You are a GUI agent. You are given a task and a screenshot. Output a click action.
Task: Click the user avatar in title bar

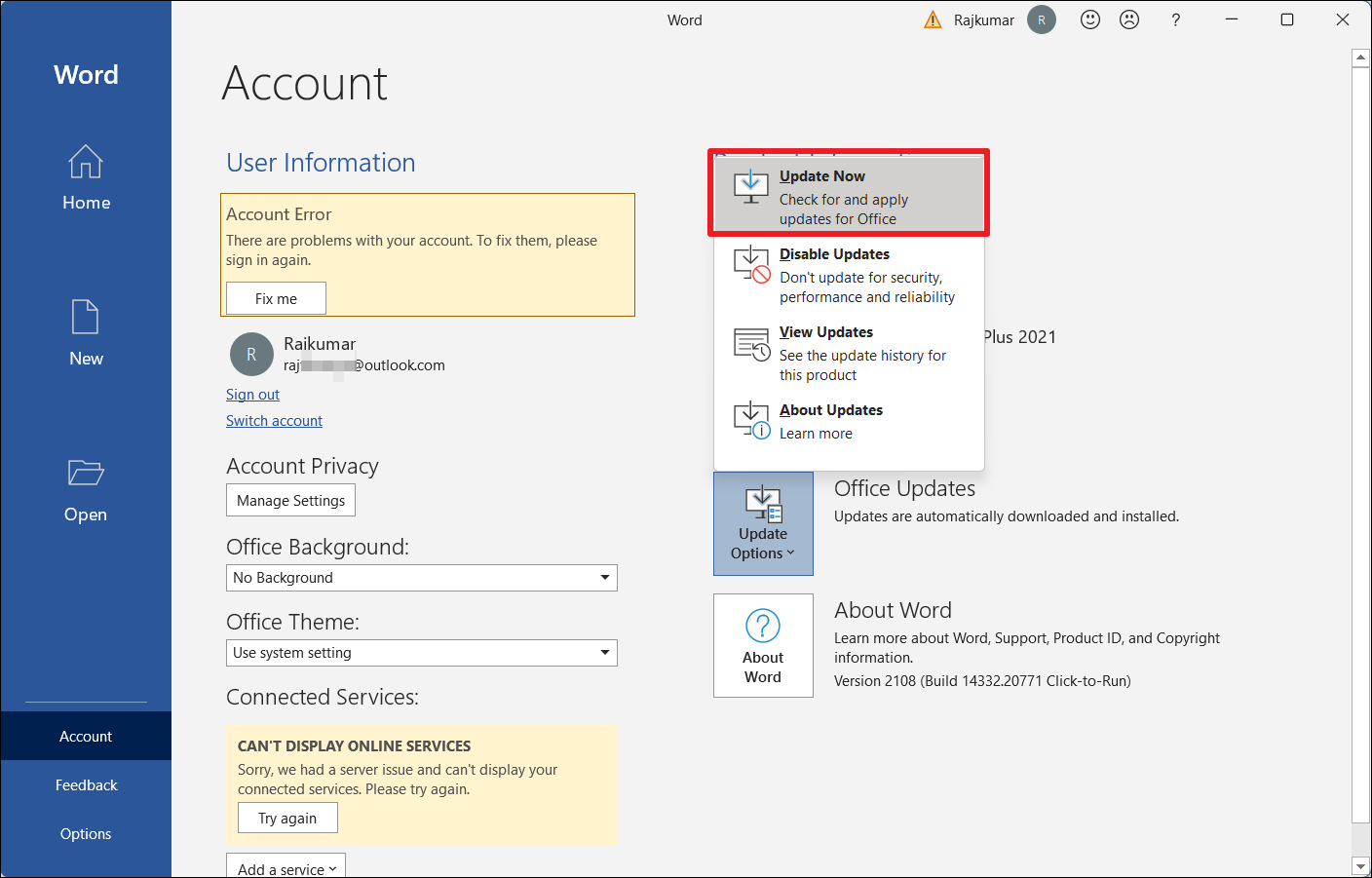point(1042,19)
